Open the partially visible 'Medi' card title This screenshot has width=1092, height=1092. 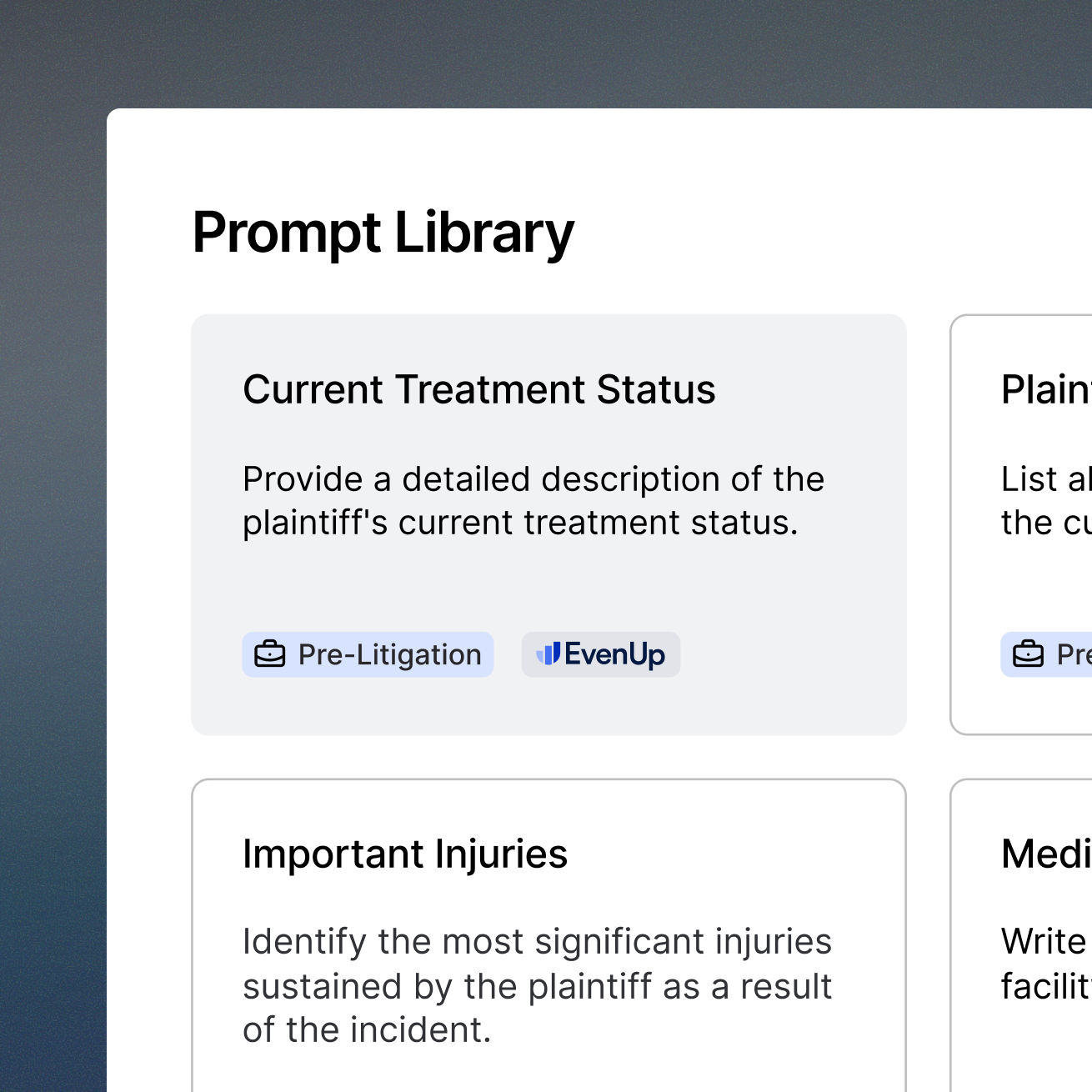[1045, 854]
